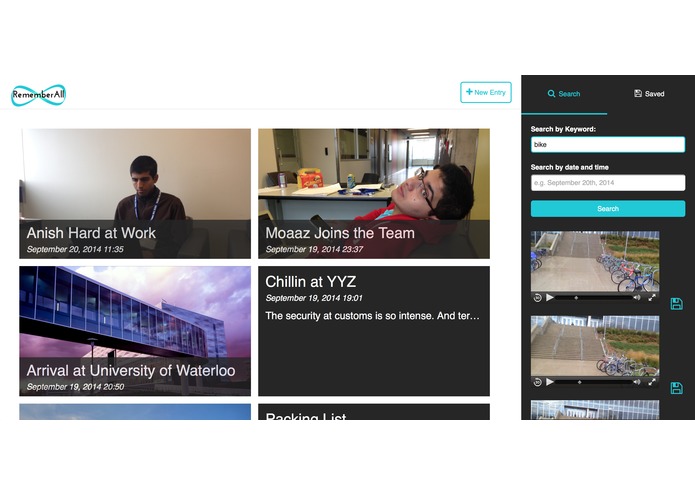Save the second bike video result
The height and width of the screenshot is (494, 695).
[676, 388]
